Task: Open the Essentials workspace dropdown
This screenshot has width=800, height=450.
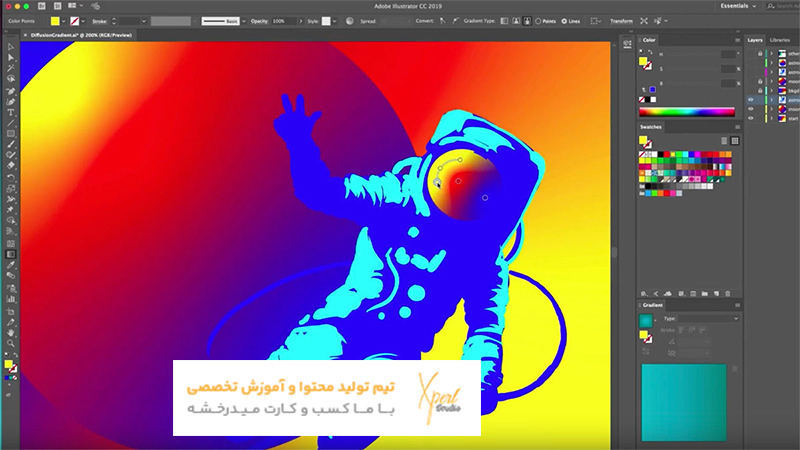Action: (x=738, y=6)
